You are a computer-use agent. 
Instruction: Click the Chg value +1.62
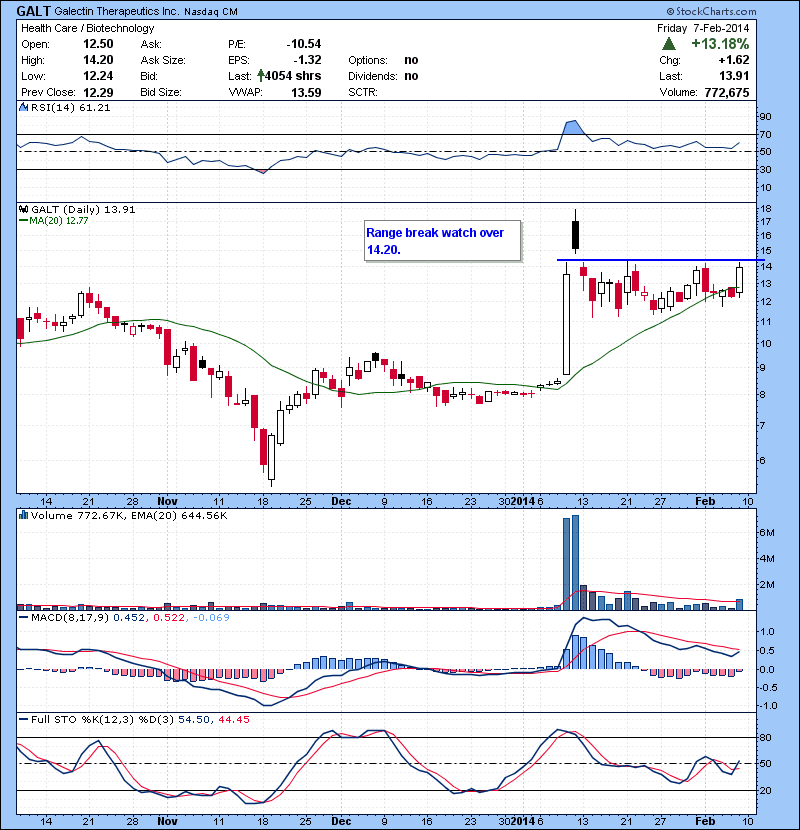pos(734,60)
